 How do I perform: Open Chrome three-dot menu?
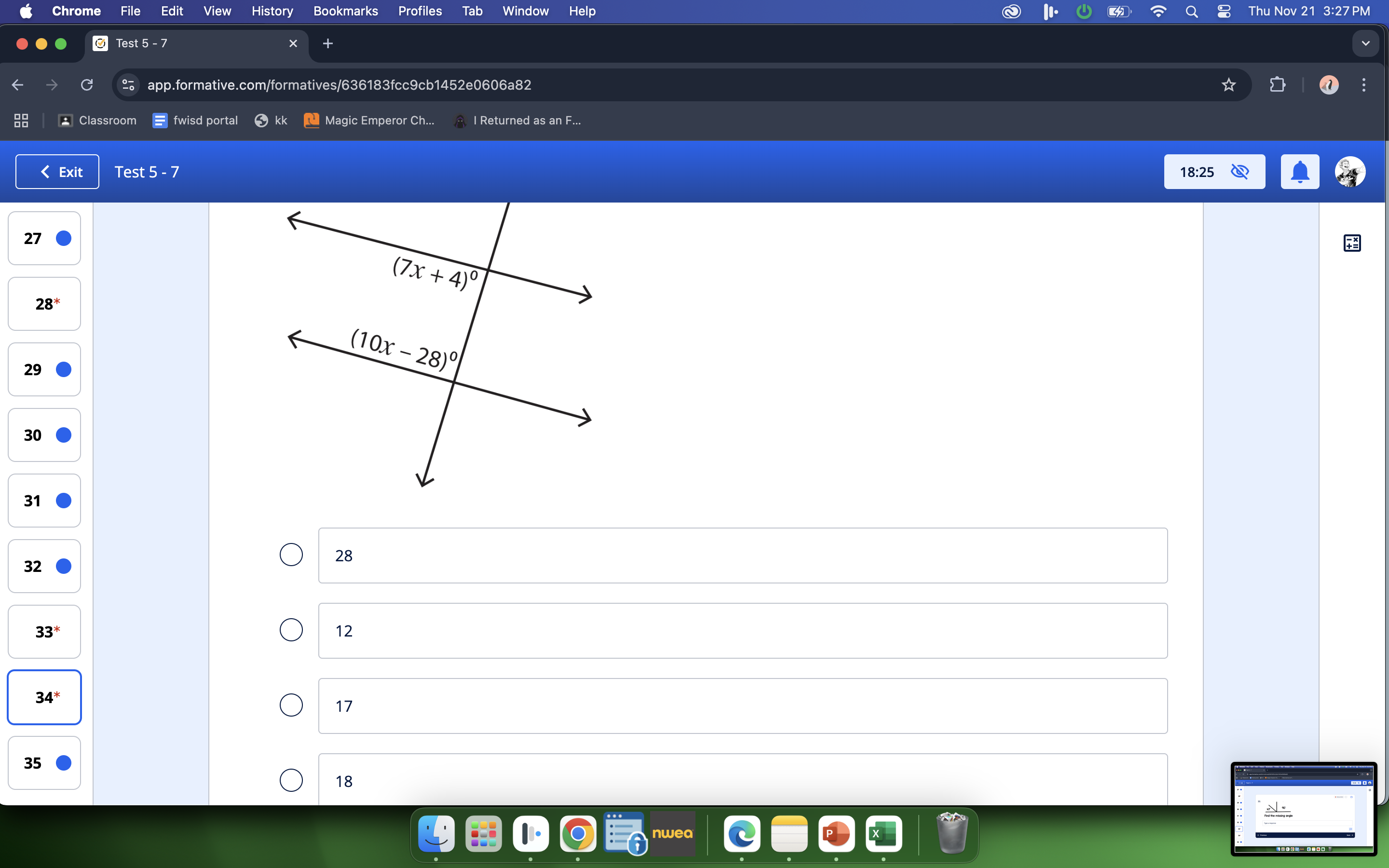point(1364,85)
